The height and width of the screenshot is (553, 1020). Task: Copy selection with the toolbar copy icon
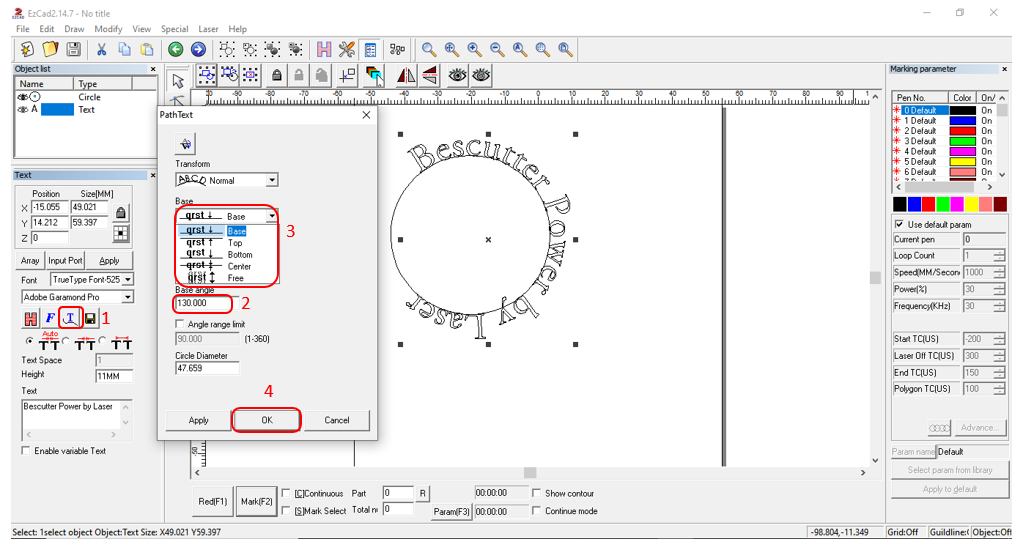pyautogui.click(x=124, y=49)
